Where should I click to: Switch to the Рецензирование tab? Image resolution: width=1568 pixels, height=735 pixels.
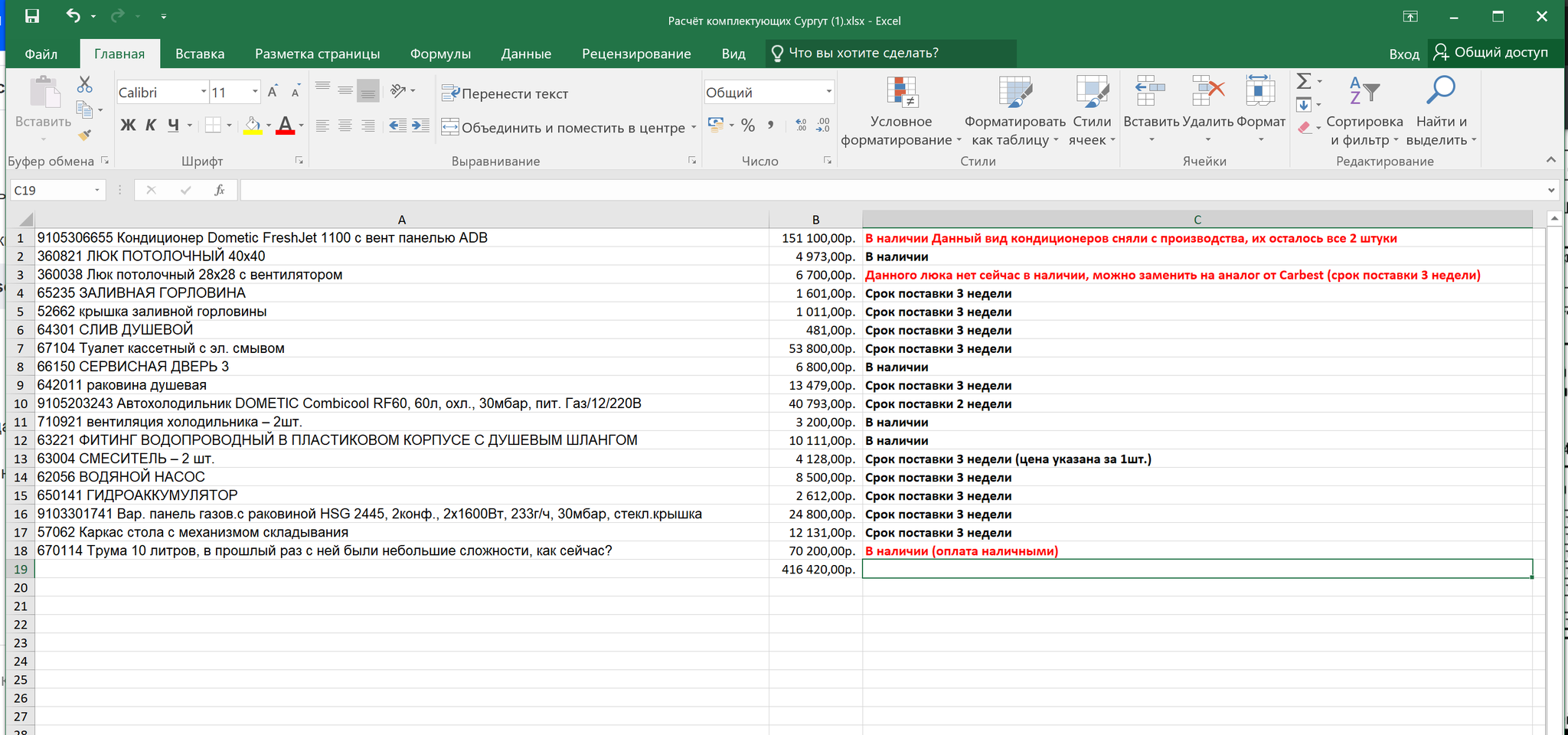tap(636, 54)
